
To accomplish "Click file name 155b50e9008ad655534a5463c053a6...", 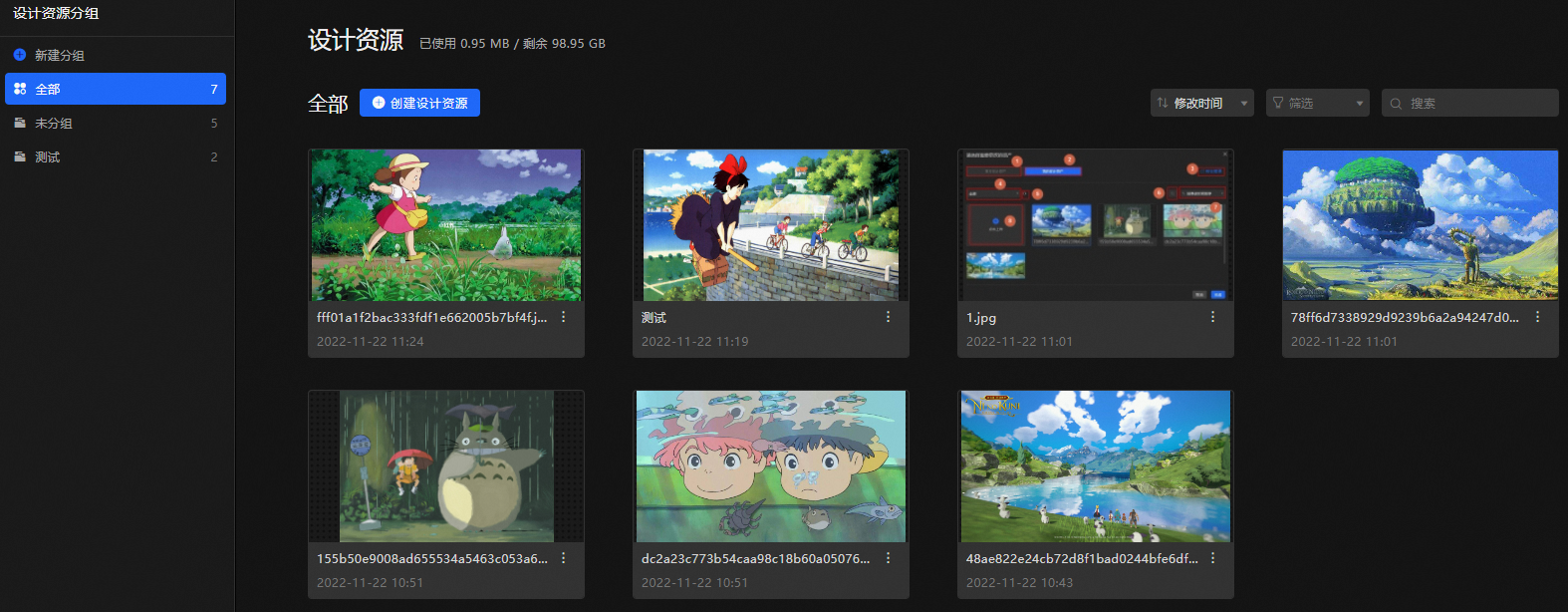I will tap(432, 558).
